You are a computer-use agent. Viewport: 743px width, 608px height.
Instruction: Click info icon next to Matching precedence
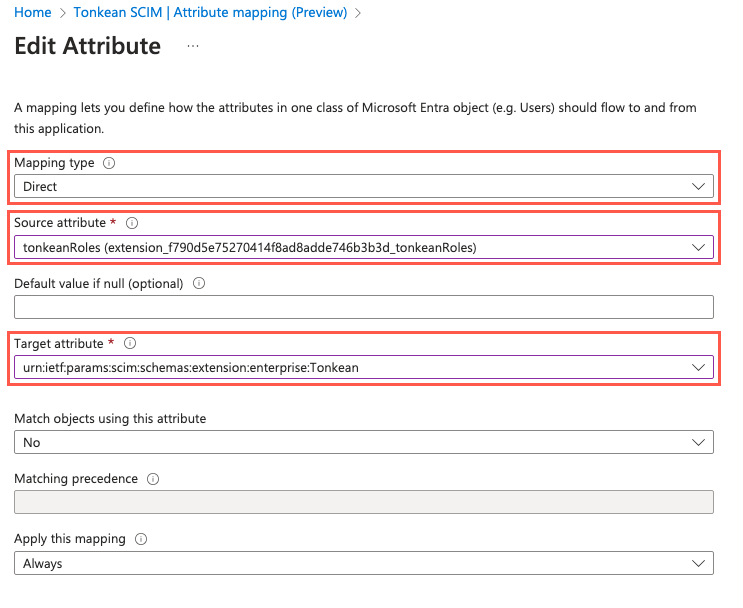[x=152, y=479]
